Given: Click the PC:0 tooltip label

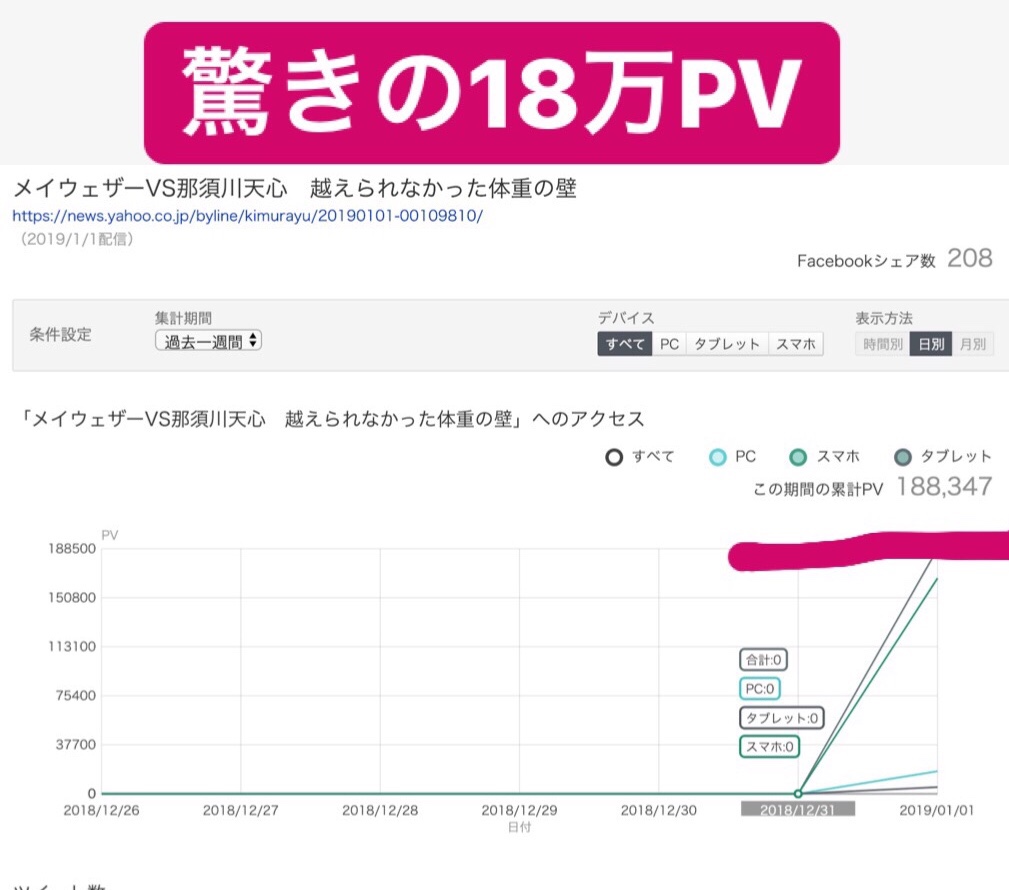Looking at the screenshot, I should click(x=760, y=689).
